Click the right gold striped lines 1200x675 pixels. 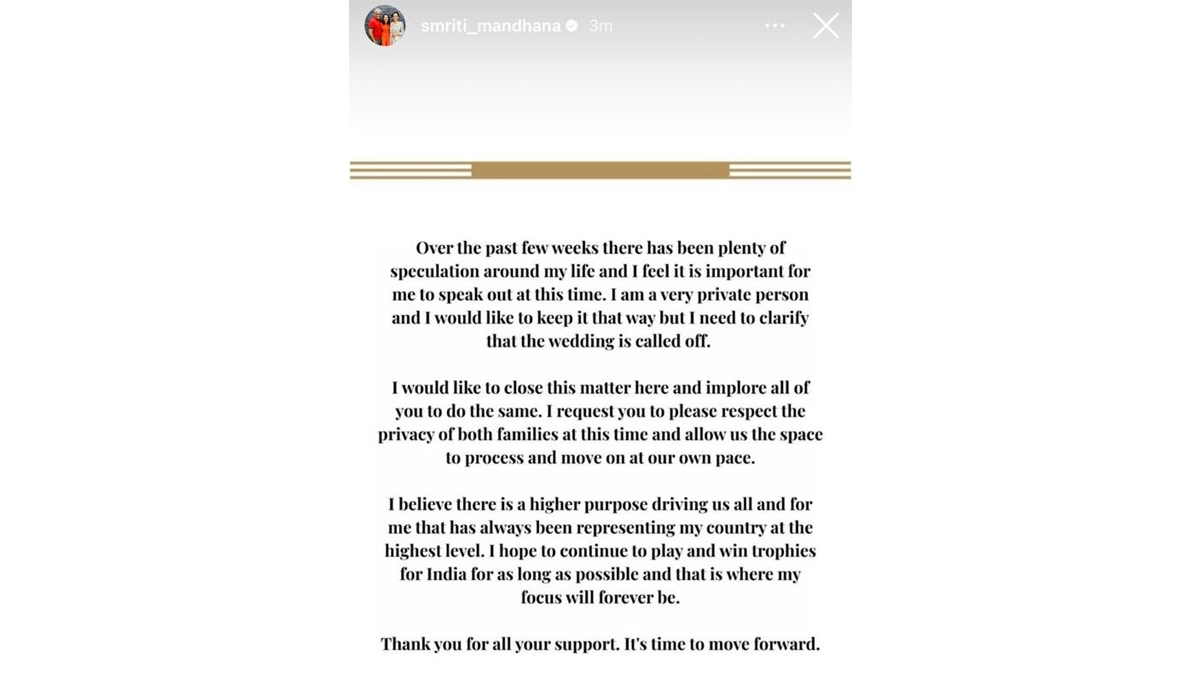[790, 170]
